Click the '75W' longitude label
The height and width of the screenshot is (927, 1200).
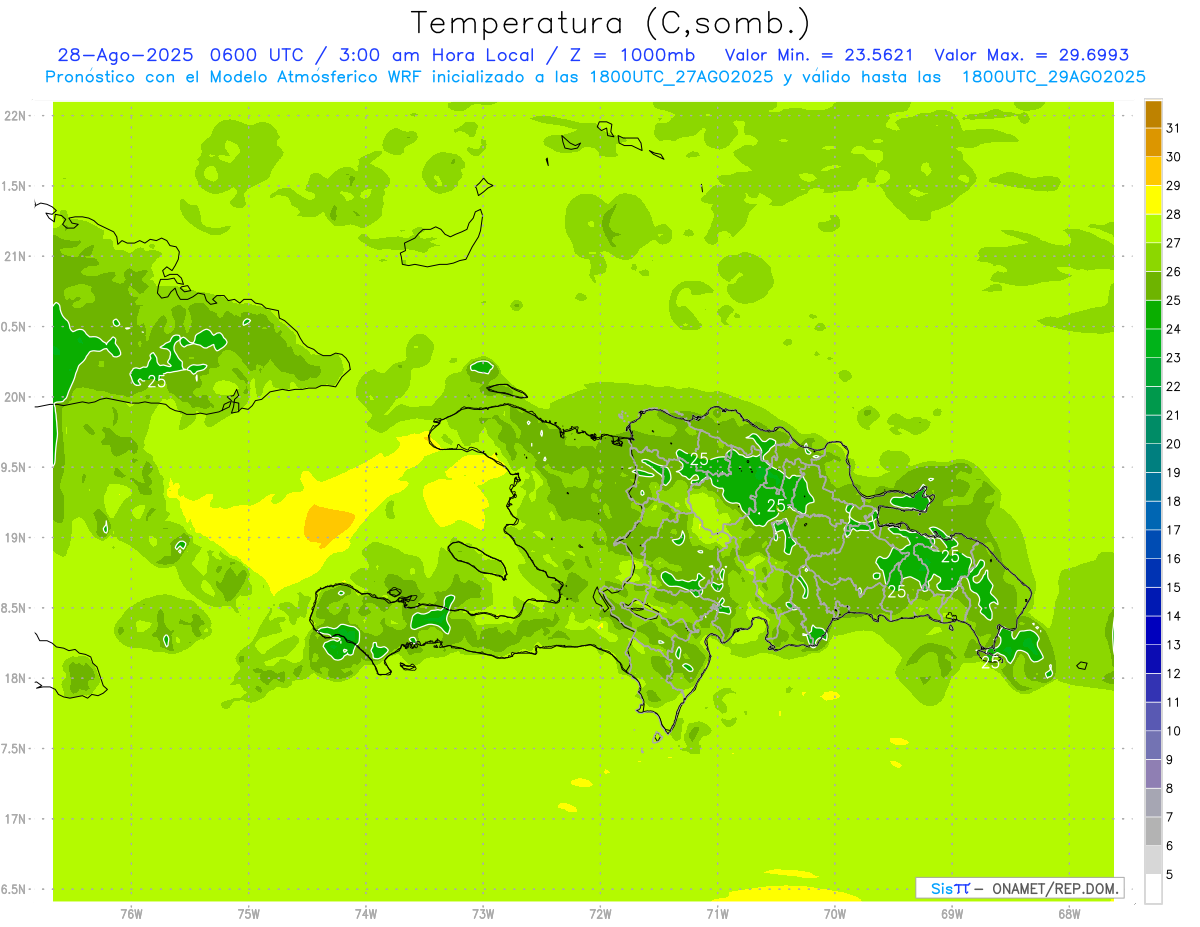(249, 913)
